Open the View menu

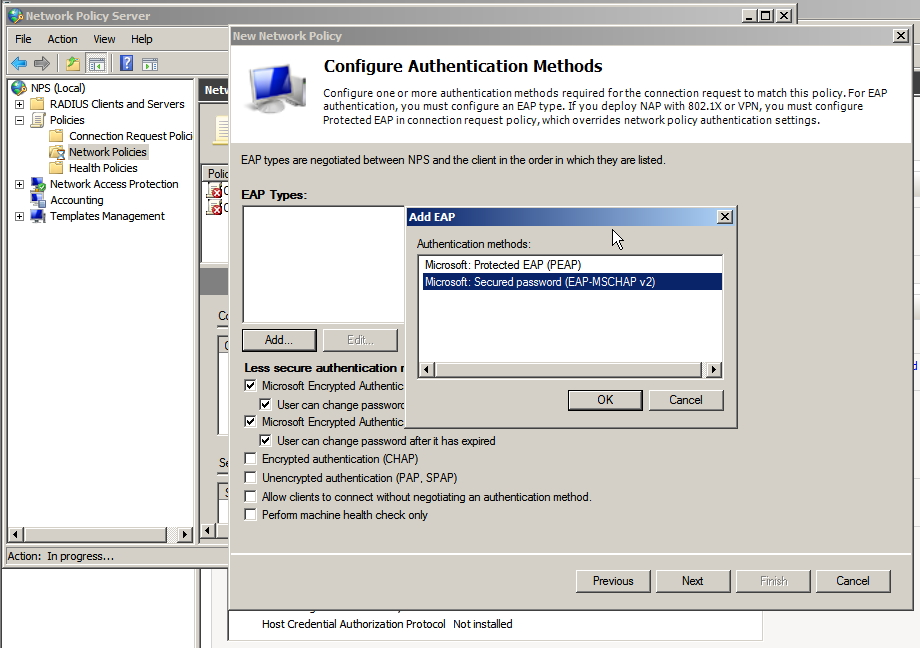click(x=104, y=39)
